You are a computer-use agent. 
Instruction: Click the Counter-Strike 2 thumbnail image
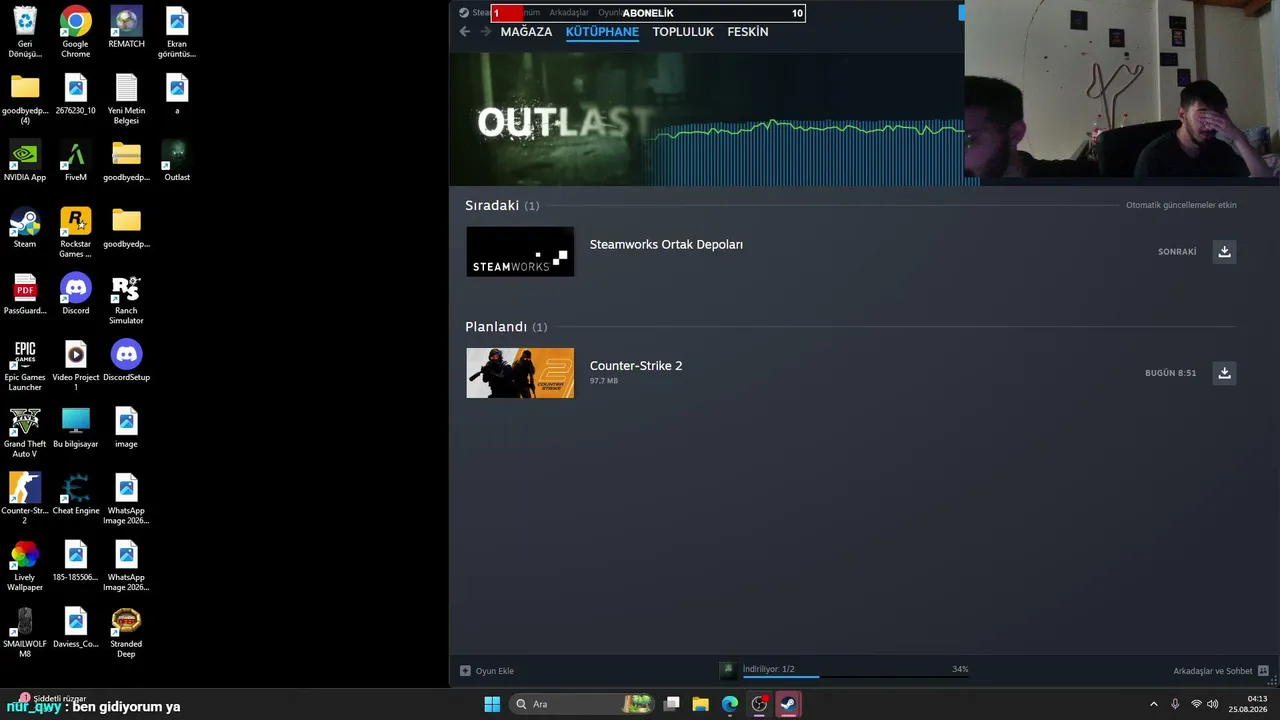tap(520, 373)
